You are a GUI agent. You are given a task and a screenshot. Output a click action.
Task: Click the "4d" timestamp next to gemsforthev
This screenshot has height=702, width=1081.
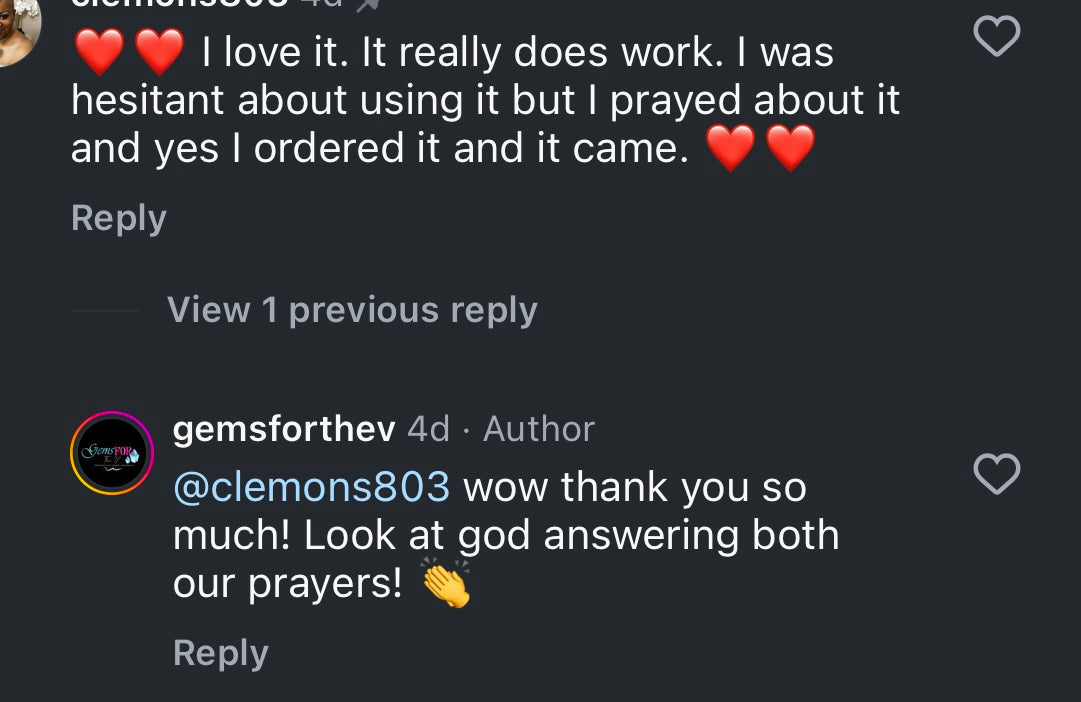click(x=428, y=429)
